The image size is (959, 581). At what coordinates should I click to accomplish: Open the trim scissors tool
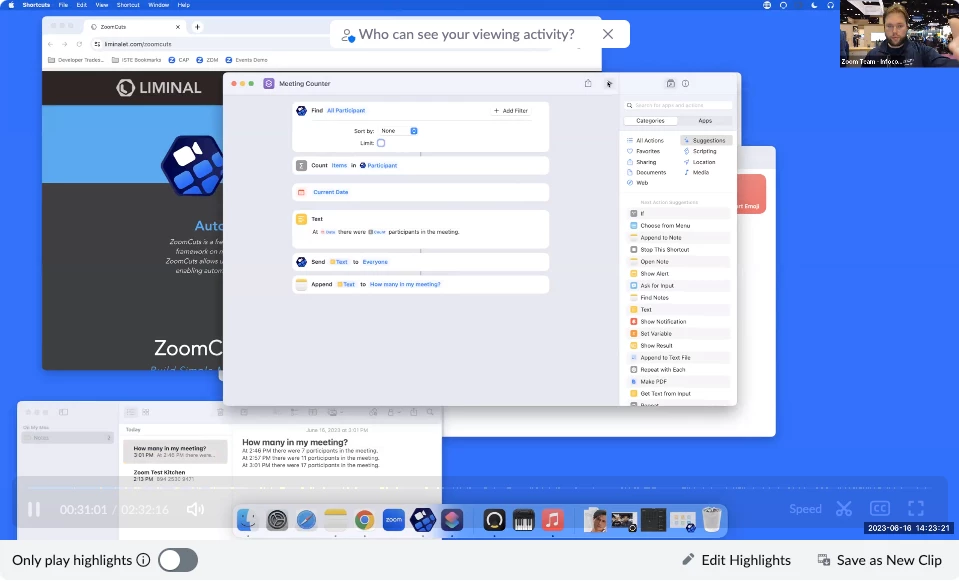pos(844,509)
